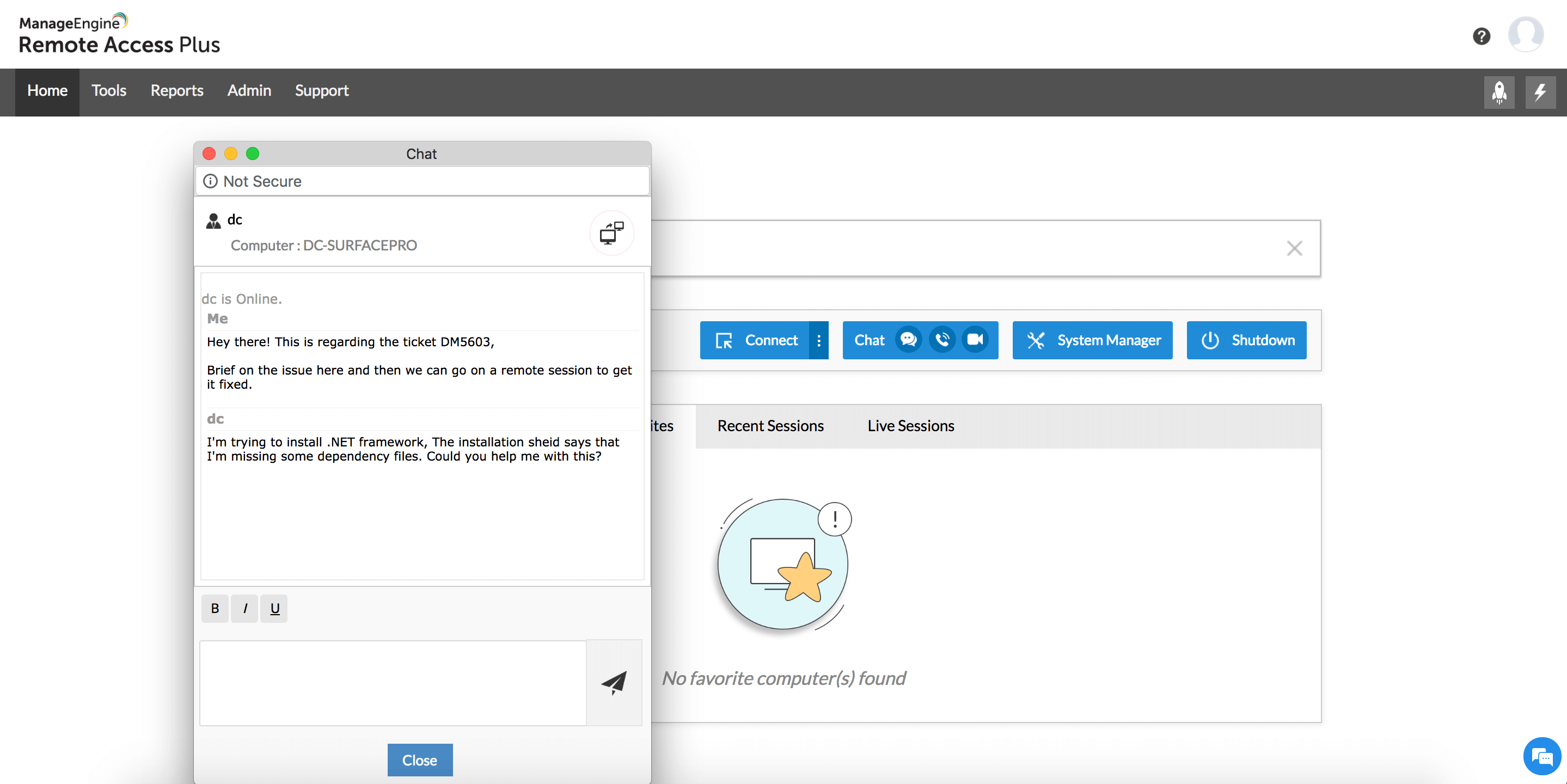Screen dimensions: 1567x784
Task: Send message with paper plane icon
Action: pos(614,682)
